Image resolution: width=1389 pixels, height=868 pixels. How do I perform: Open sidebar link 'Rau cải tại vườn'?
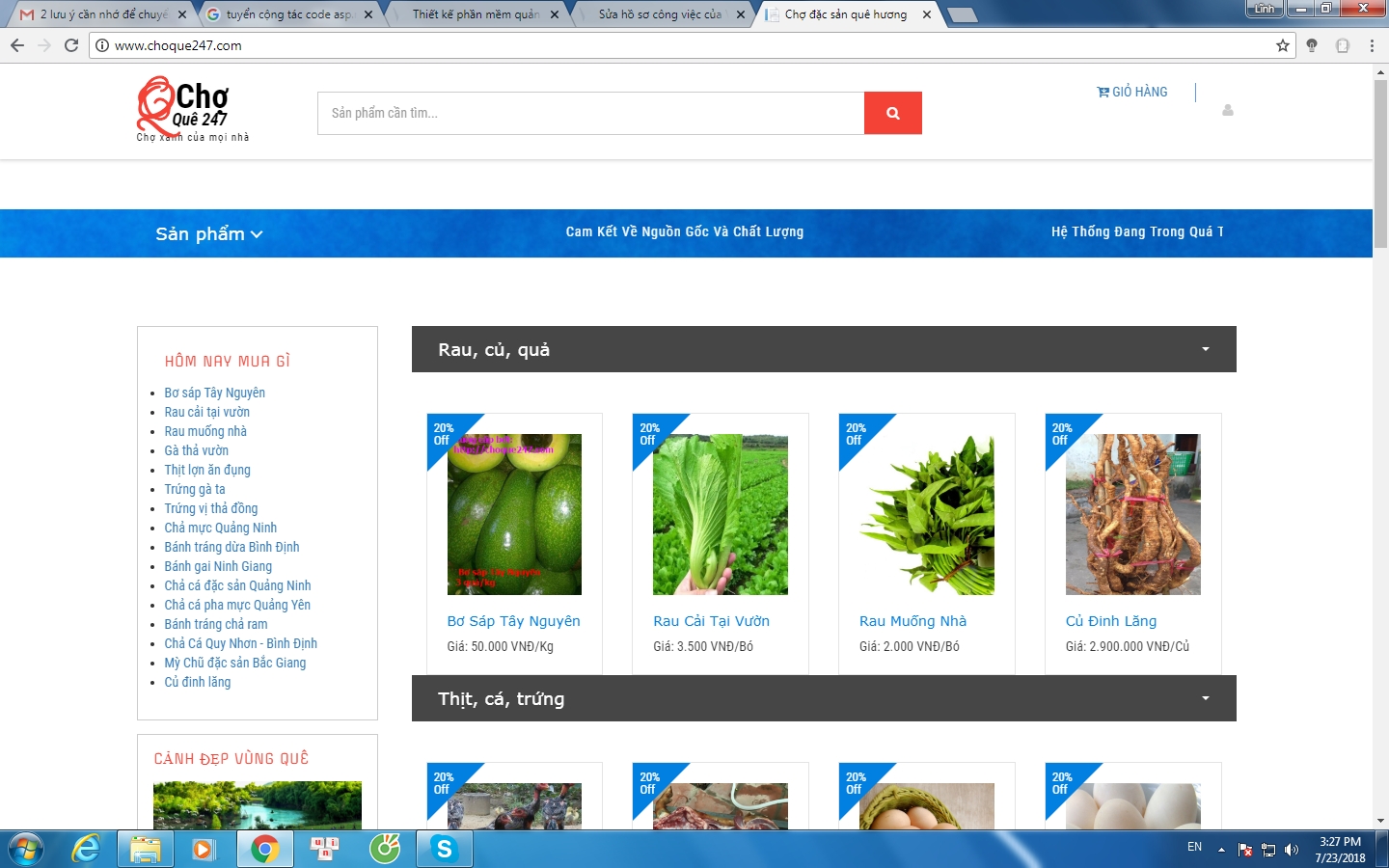click(206, 412)
